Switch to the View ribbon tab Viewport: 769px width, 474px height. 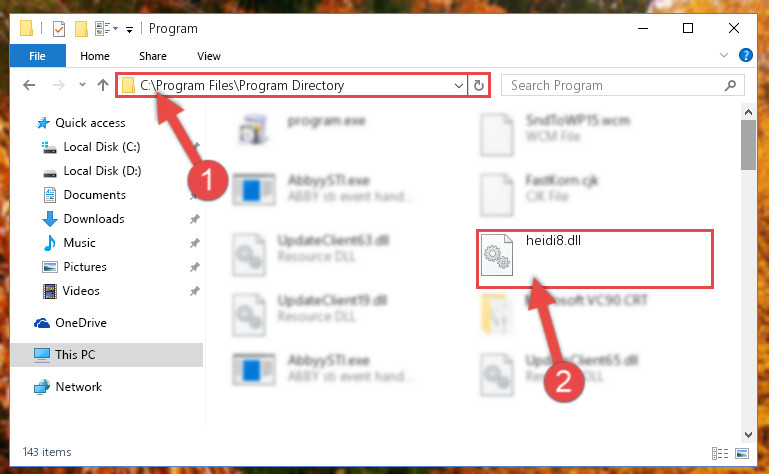[x=209, y=56]
